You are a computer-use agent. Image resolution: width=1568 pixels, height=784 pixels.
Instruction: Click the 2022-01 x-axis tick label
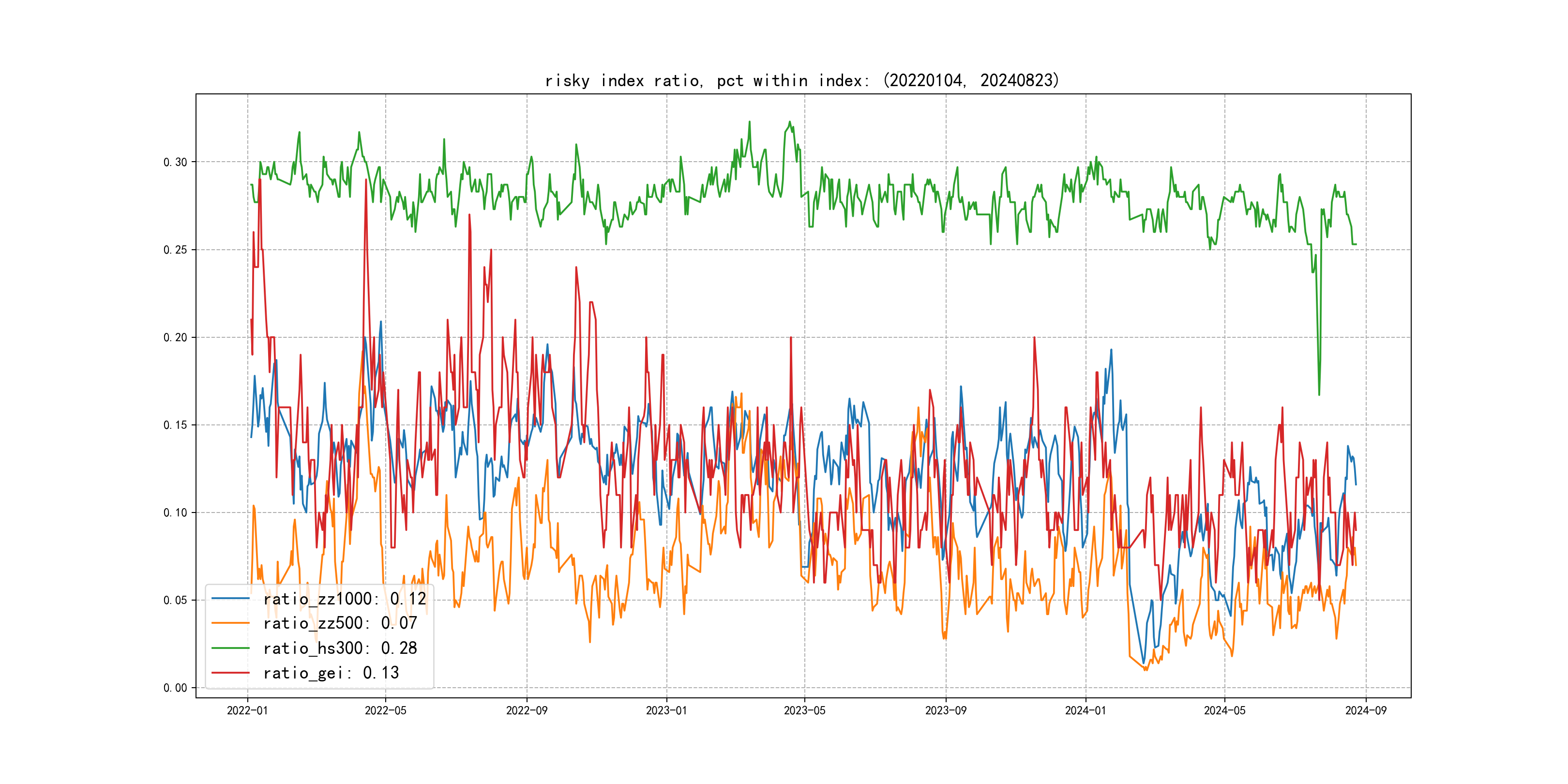click(247, 710)
